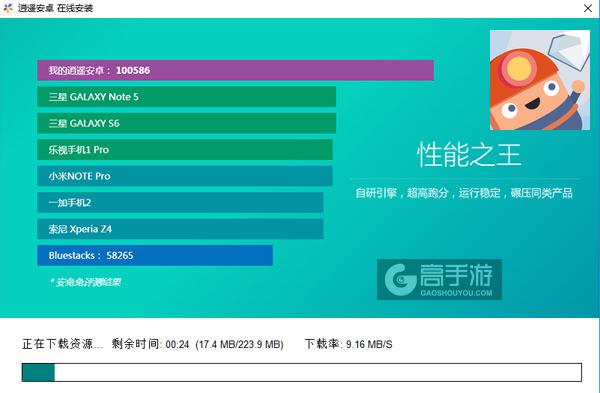Click the miner character game thumbnail

540,80
